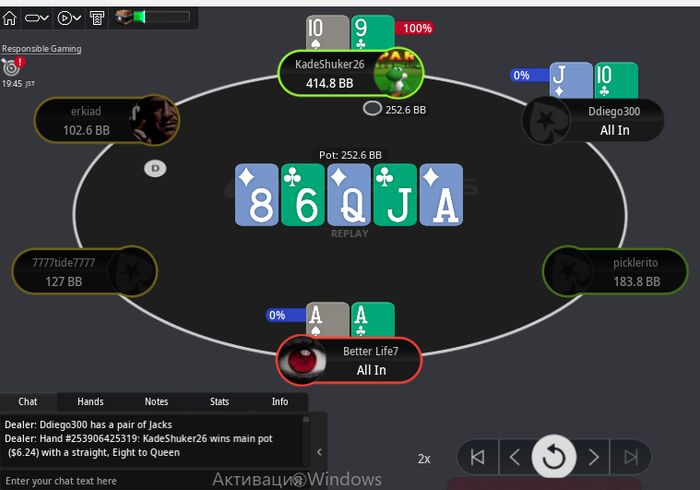Step forward one action in replay

(x=593, y=457)
